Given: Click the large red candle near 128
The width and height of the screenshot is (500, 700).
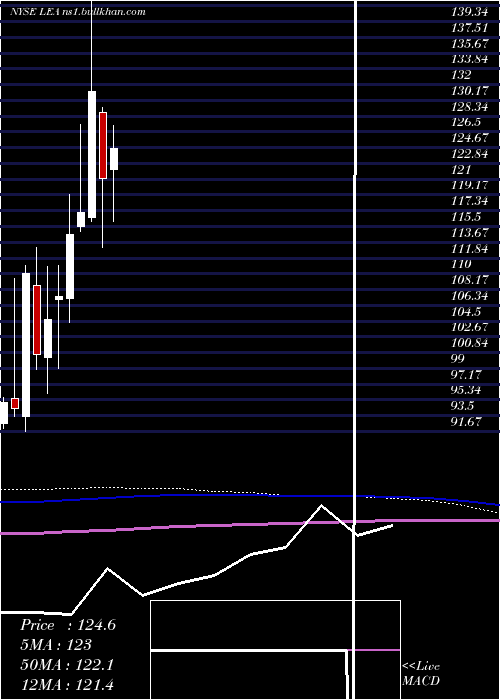Looking at the screenshot, I should pyautogui.click(x=103, y=145).
